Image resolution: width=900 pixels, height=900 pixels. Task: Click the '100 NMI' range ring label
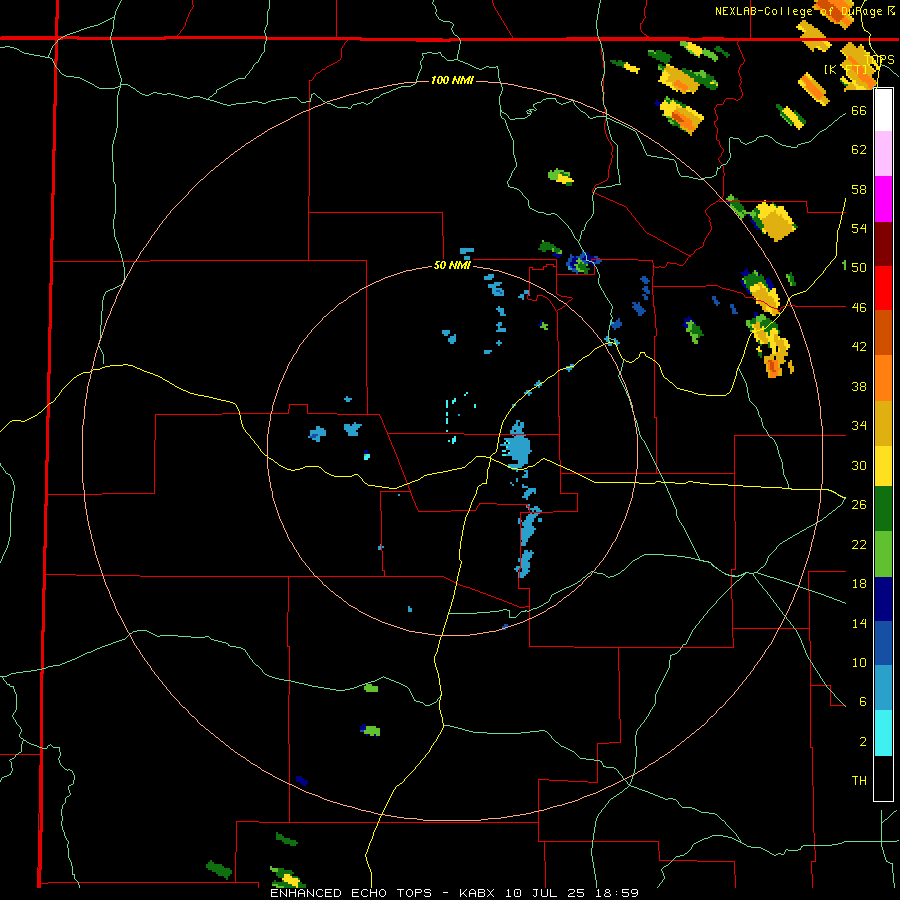tap(452, 80)
